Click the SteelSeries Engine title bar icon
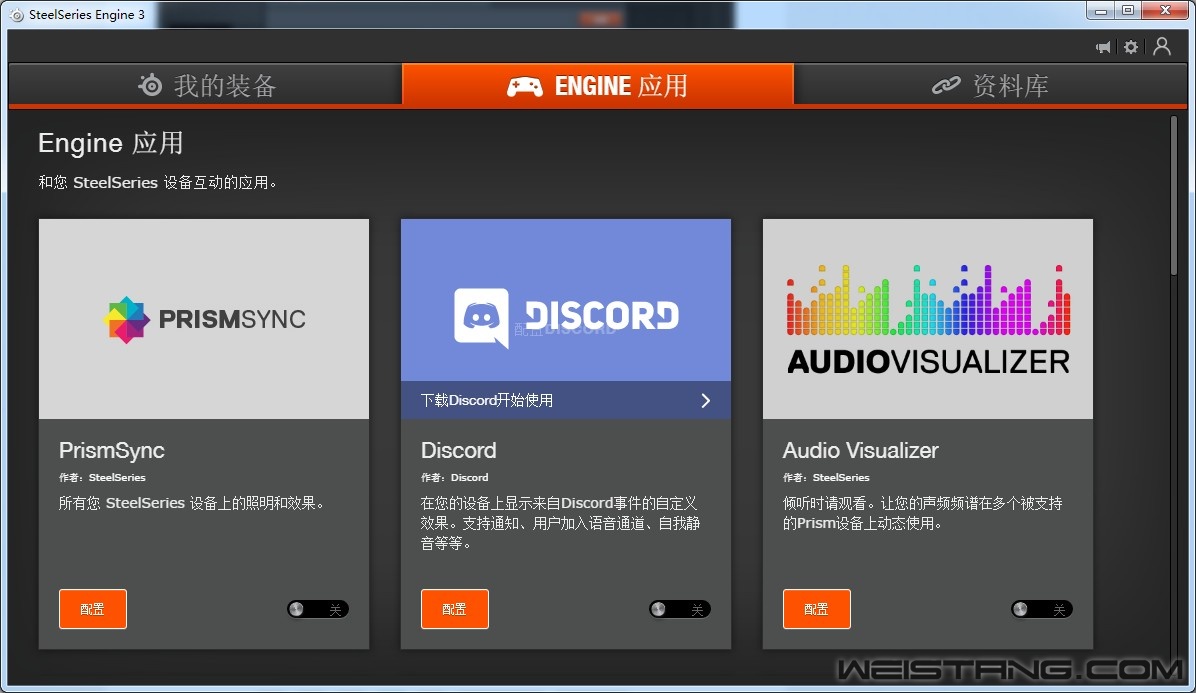The image size is (1196, 693). coord(17,14)
